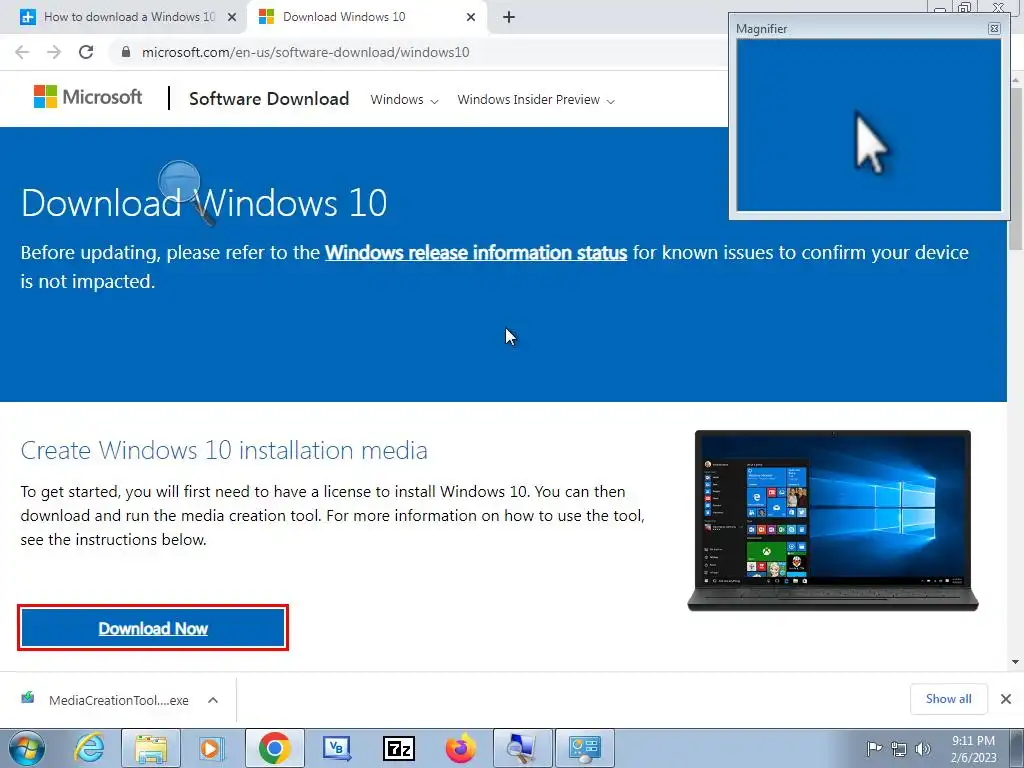Click the Magnifier taskbar icon

point(522,748)
